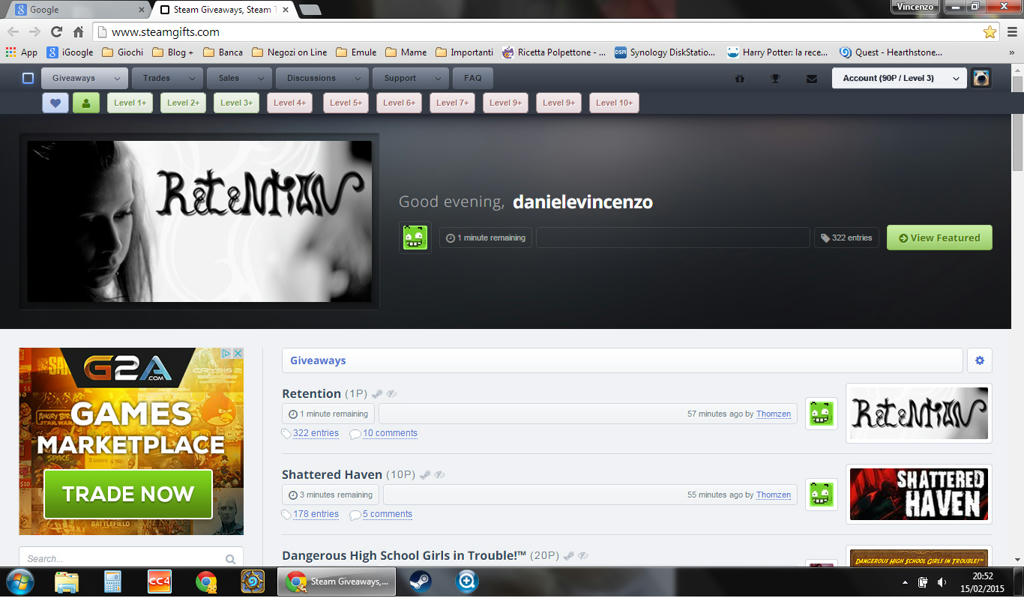Open the Shattered Haven thumbnail image

tap(919, 494)
